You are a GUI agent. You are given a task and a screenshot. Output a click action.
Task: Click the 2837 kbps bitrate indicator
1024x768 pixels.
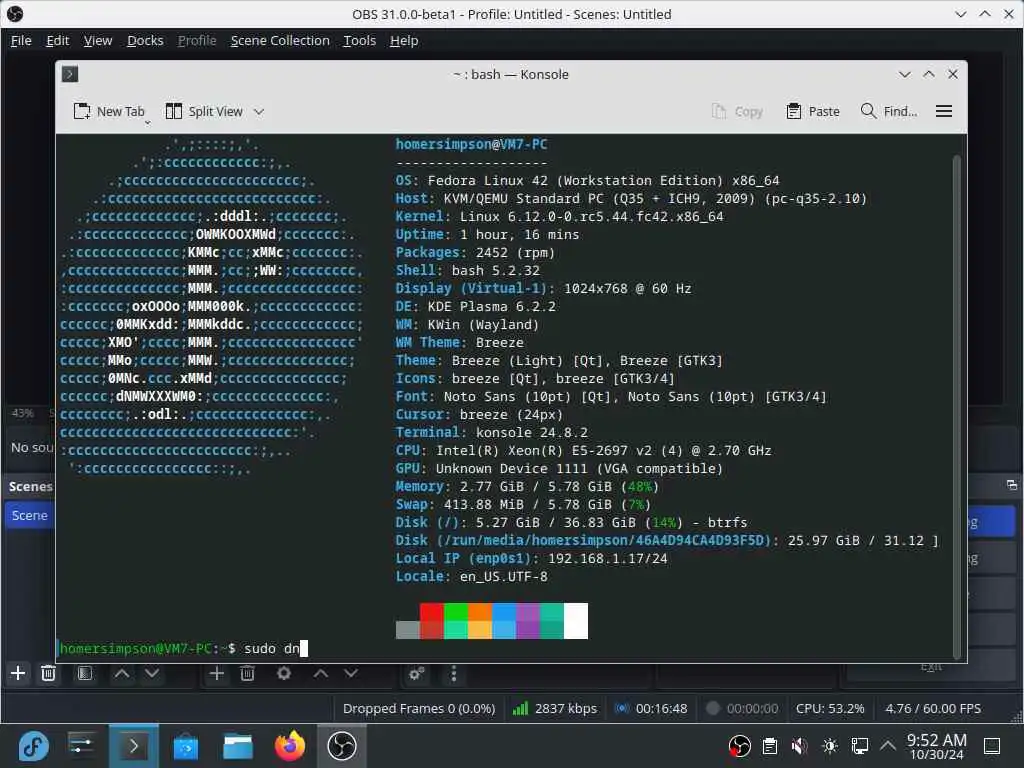[555, 709]
